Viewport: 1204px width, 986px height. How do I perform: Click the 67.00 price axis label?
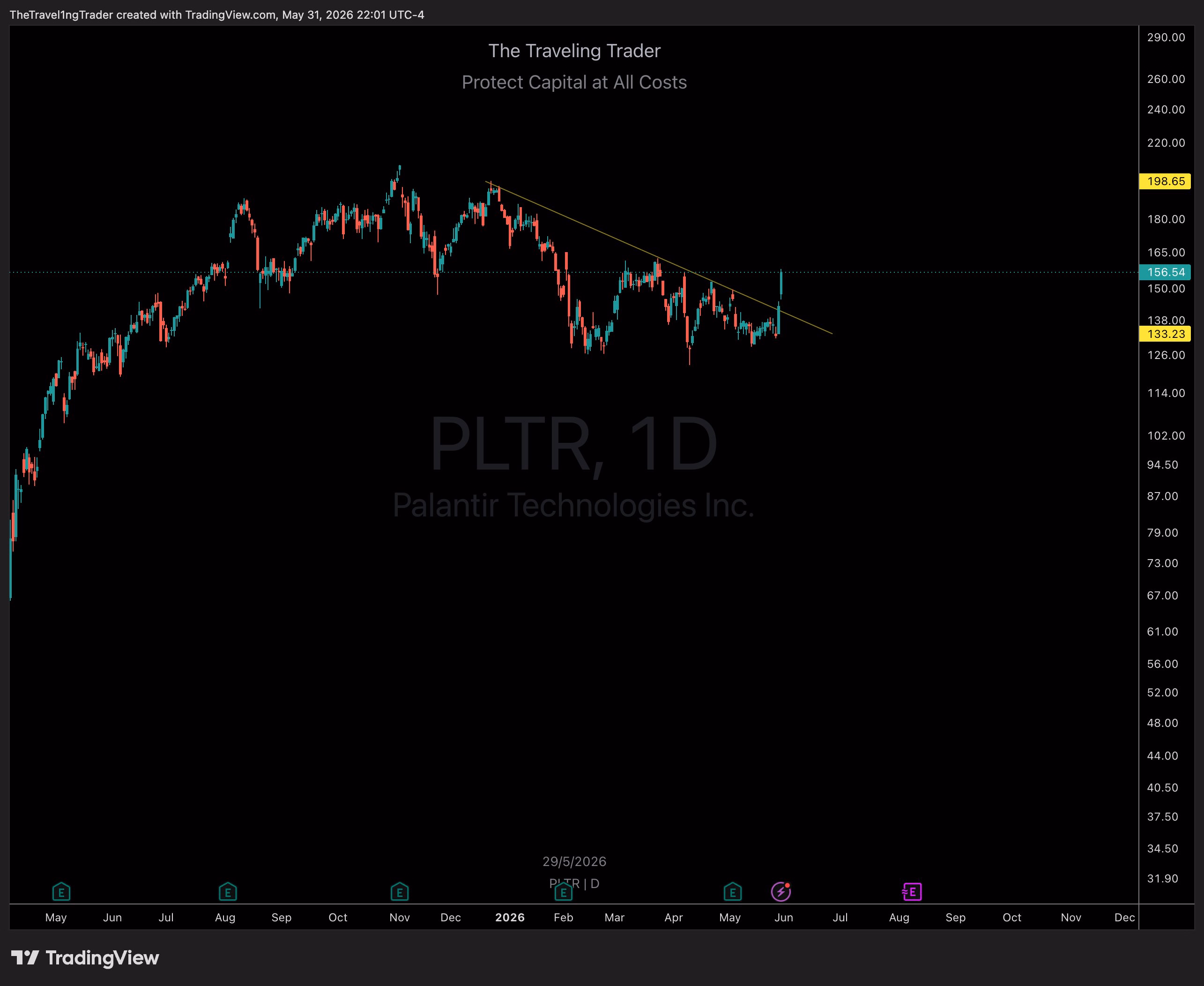1163,595
